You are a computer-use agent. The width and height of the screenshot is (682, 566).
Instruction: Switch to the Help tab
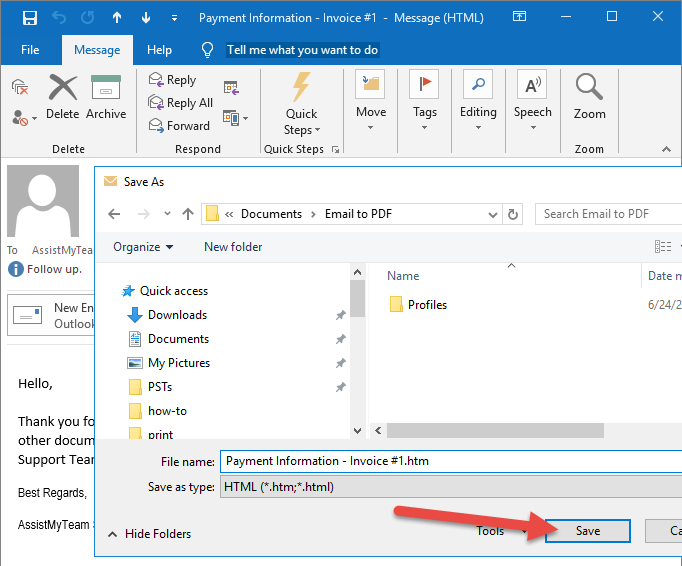(x=159, y=50)
